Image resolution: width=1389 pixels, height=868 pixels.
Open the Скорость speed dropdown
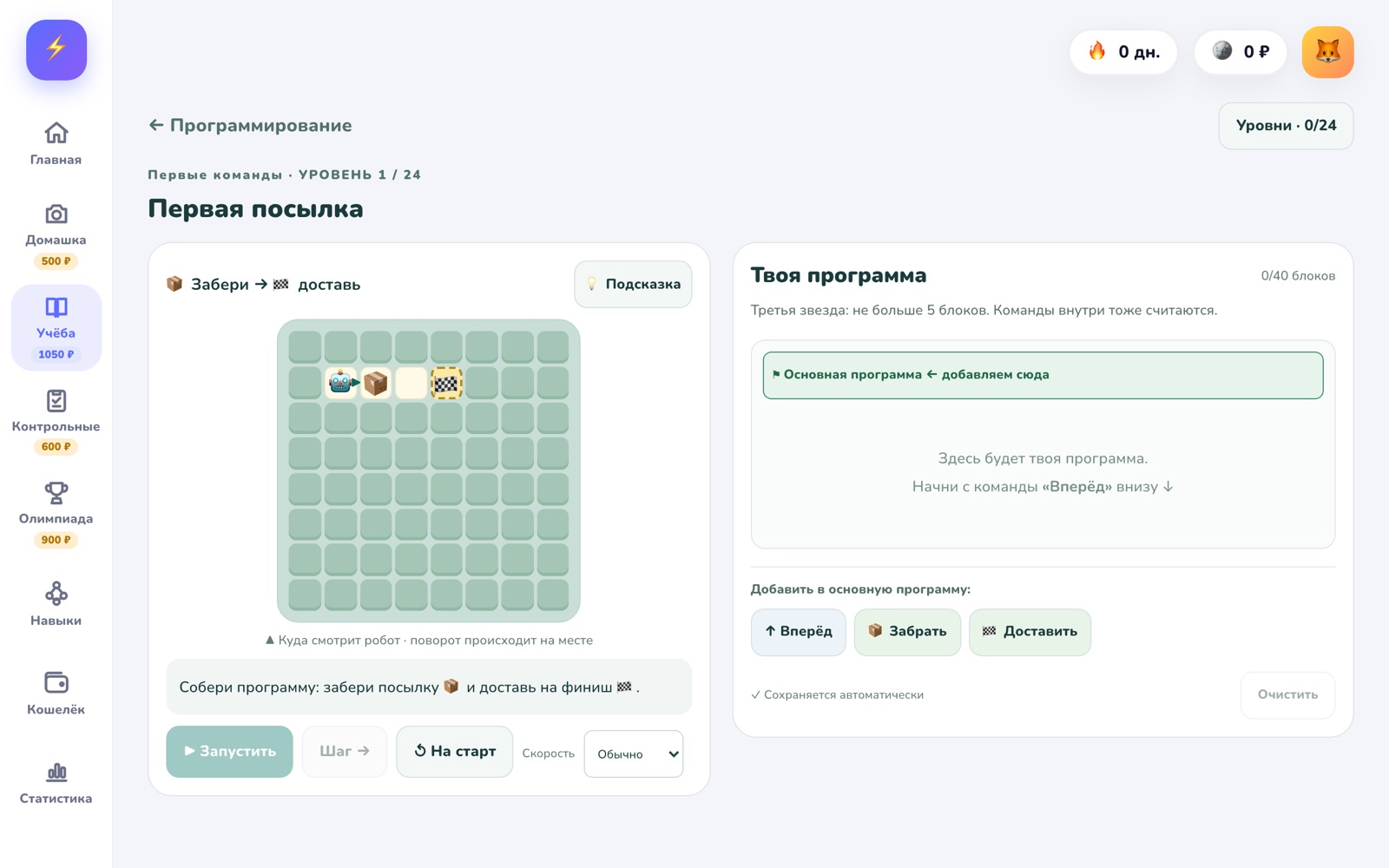[634, 753]
